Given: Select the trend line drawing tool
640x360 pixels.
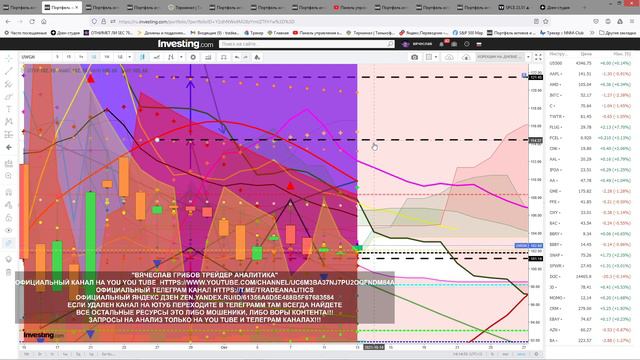Looking at the screenshot, I should click(x=9, y=71).
